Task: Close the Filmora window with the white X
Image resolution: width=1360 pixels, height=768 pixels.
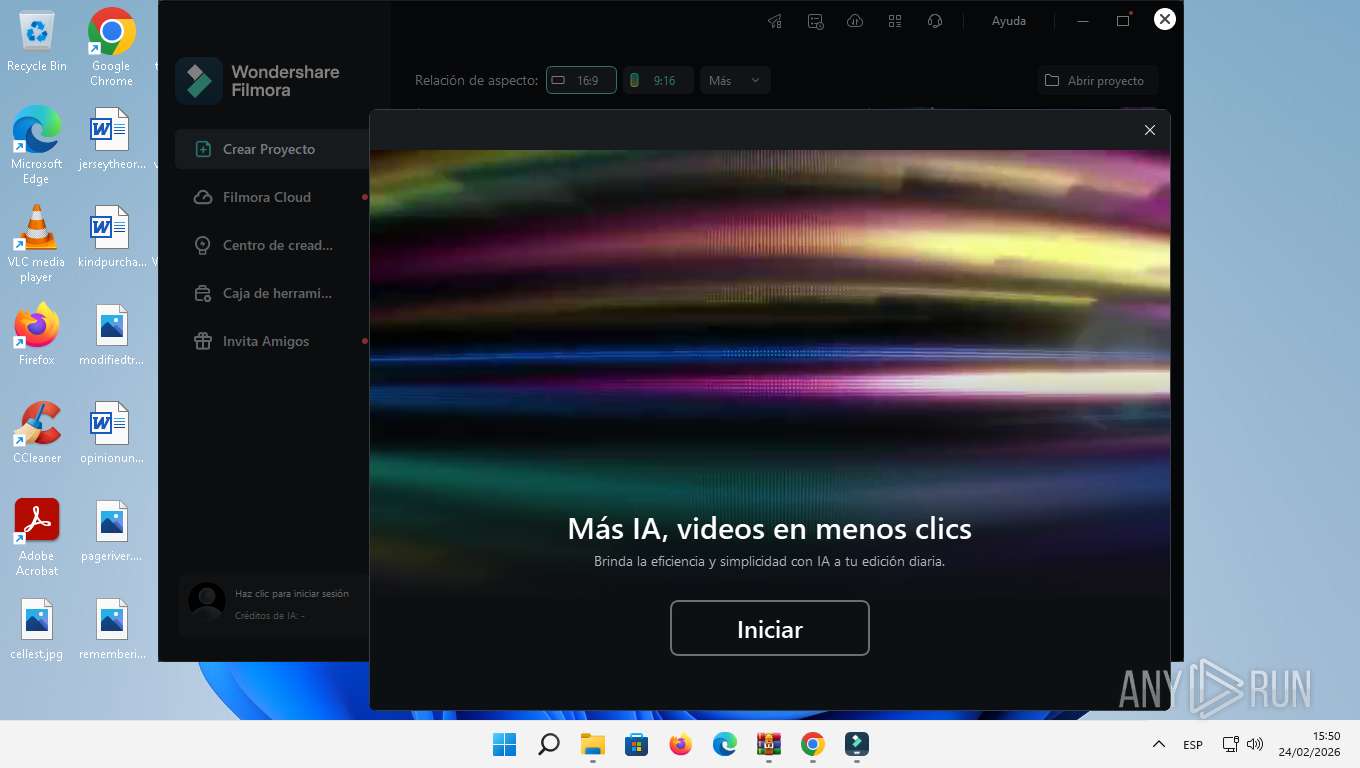Action: tap(1164, 19)
